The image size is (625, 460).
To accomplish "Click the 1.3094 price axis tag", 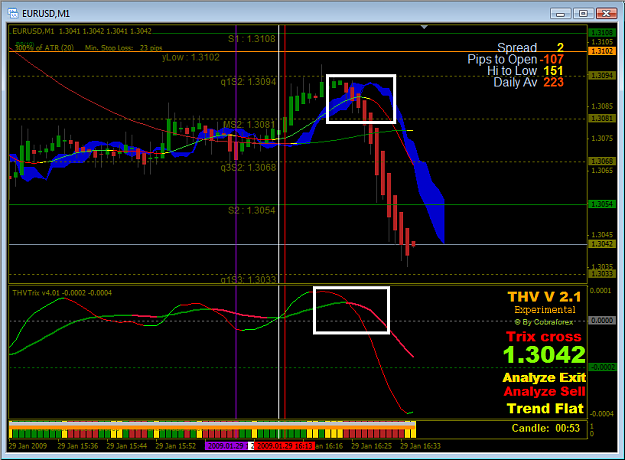I will coord(601,76).
